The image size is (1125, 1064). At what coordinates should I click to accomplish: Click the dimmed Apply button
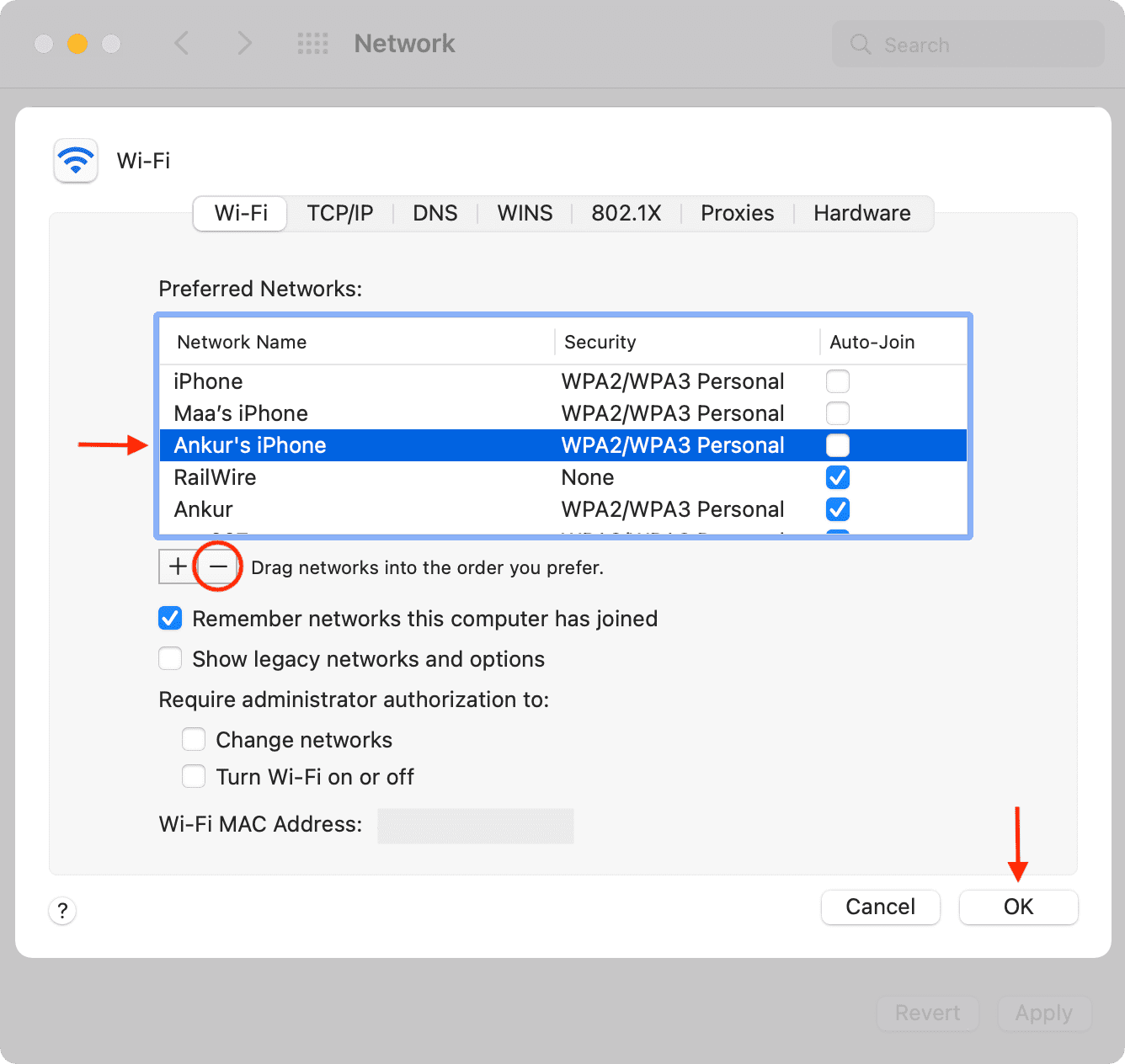[1044, 1013]
